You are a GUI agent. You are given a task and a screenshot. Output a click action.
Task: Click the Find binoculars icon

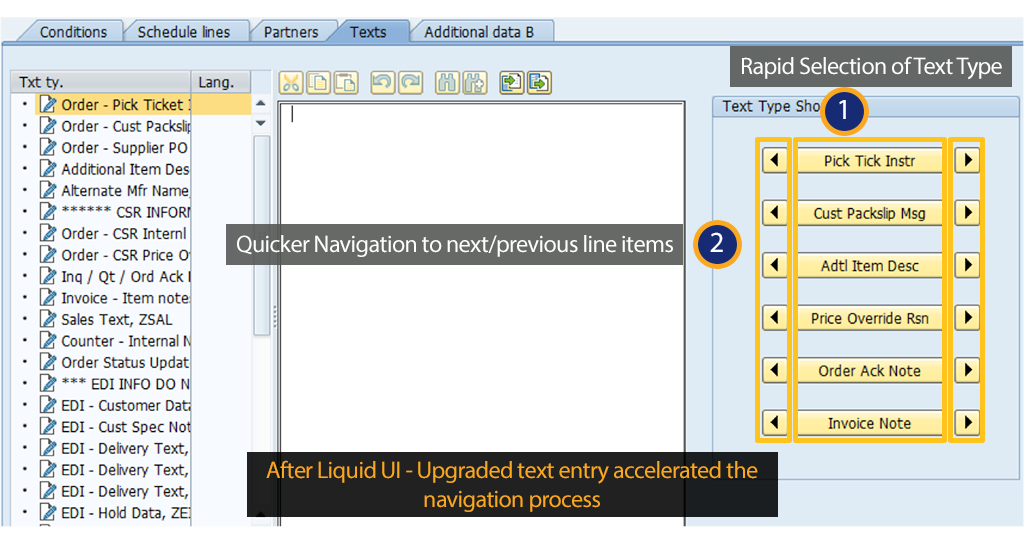point(448,83)
